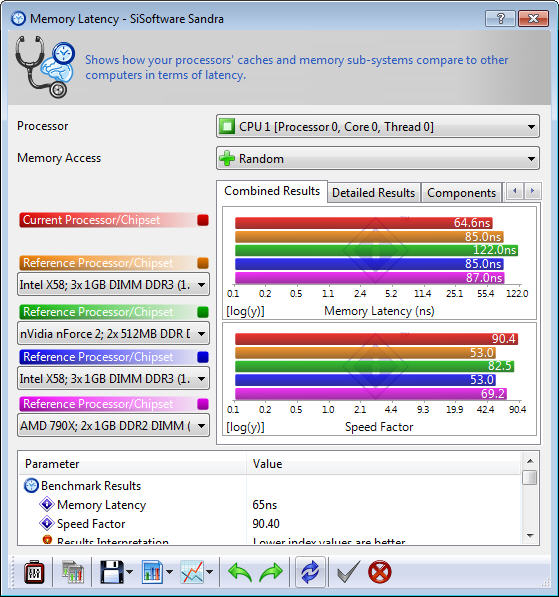Click the magenta 69.2 speed factor bar
Image resolution: width=559 pixels, height=597 pixels.
[x=371, y=393]
